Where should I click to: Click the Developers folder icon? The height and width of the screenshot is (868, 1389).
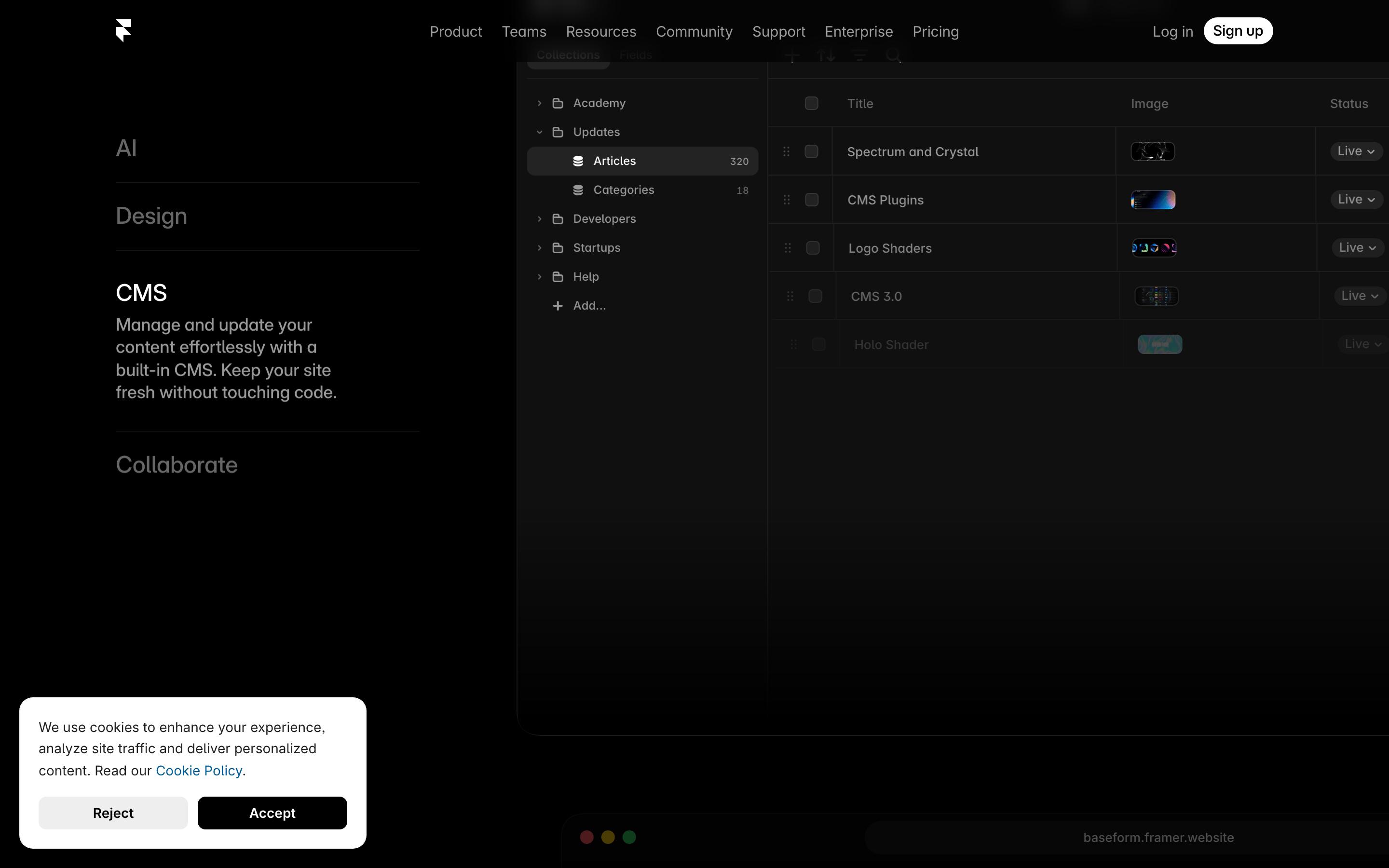558,219
